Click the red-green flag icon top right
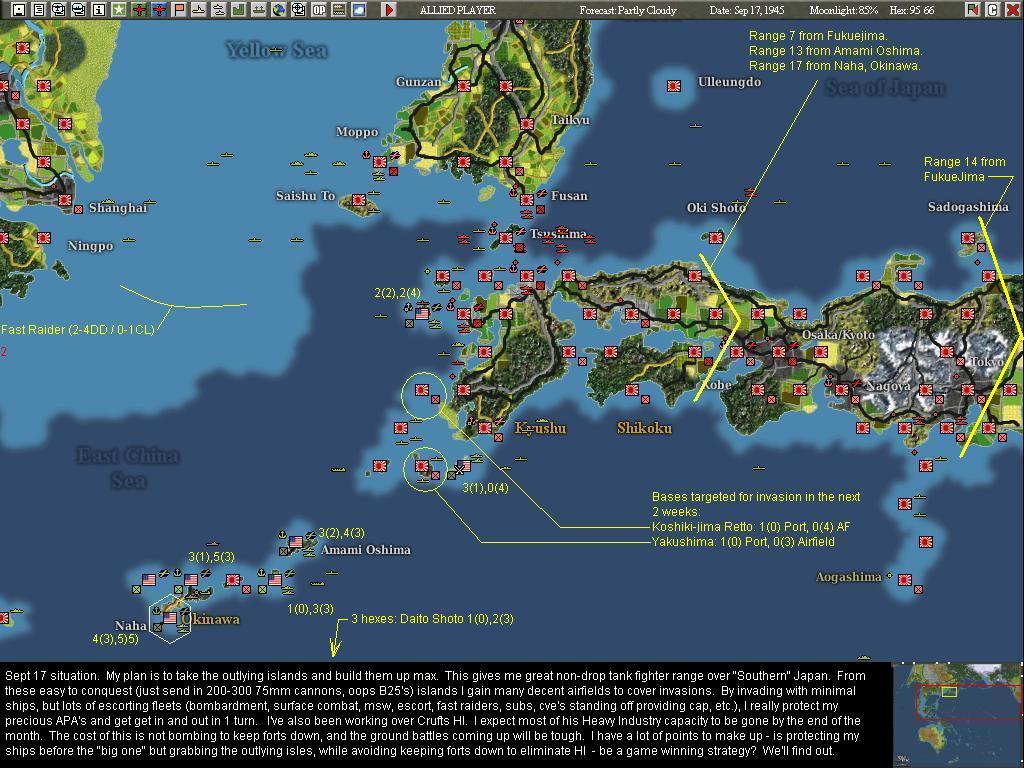 point(973,9)
